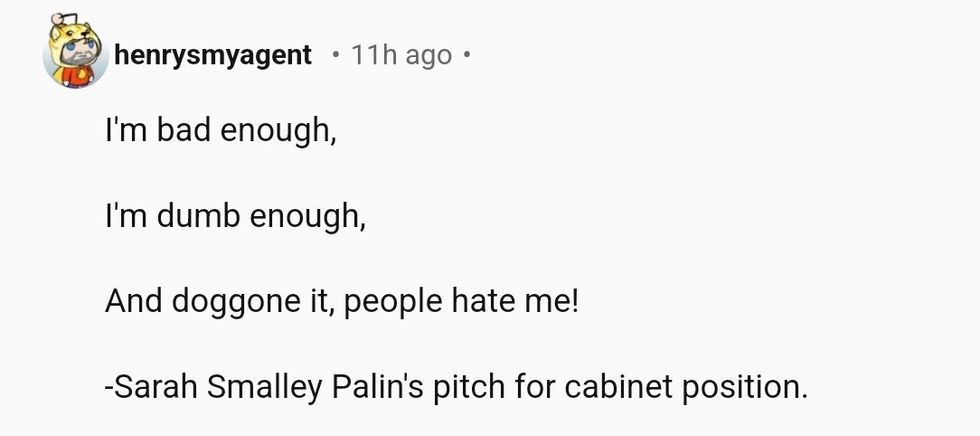Click the line "I'm bad enough,"
The image size is (980, 436).
(x=221, y=130)
